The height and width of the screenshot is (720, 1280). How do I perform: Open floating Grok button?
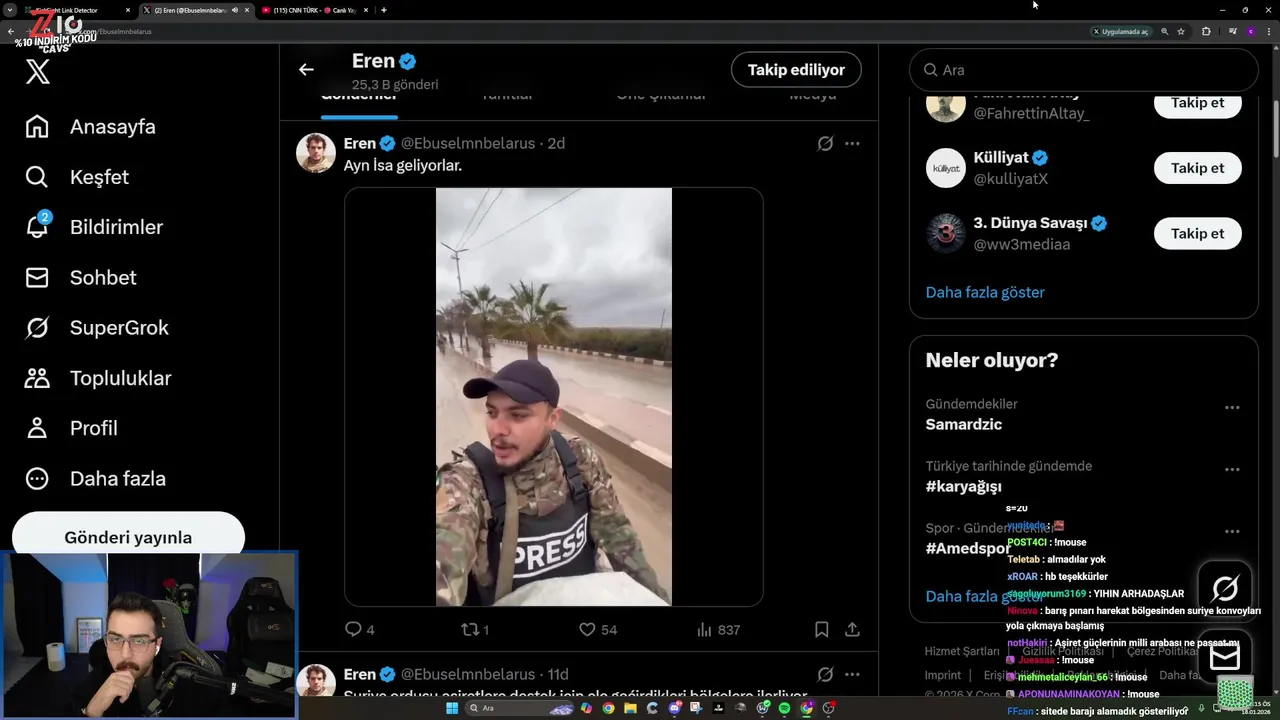point(1224,588)
